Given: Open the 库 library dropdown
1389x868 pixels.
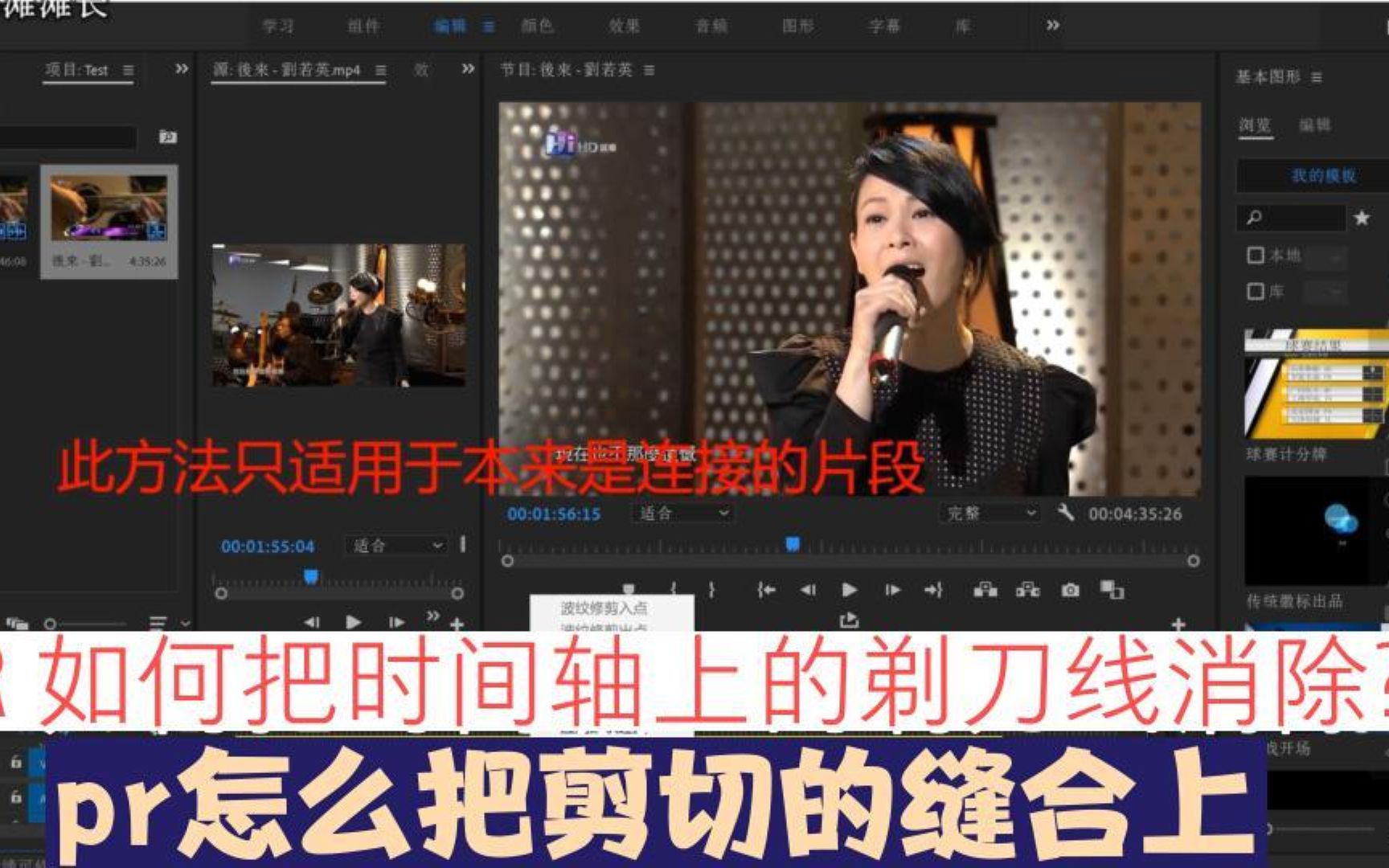Looking at the screenshot, I should (x=1325, y=292).
